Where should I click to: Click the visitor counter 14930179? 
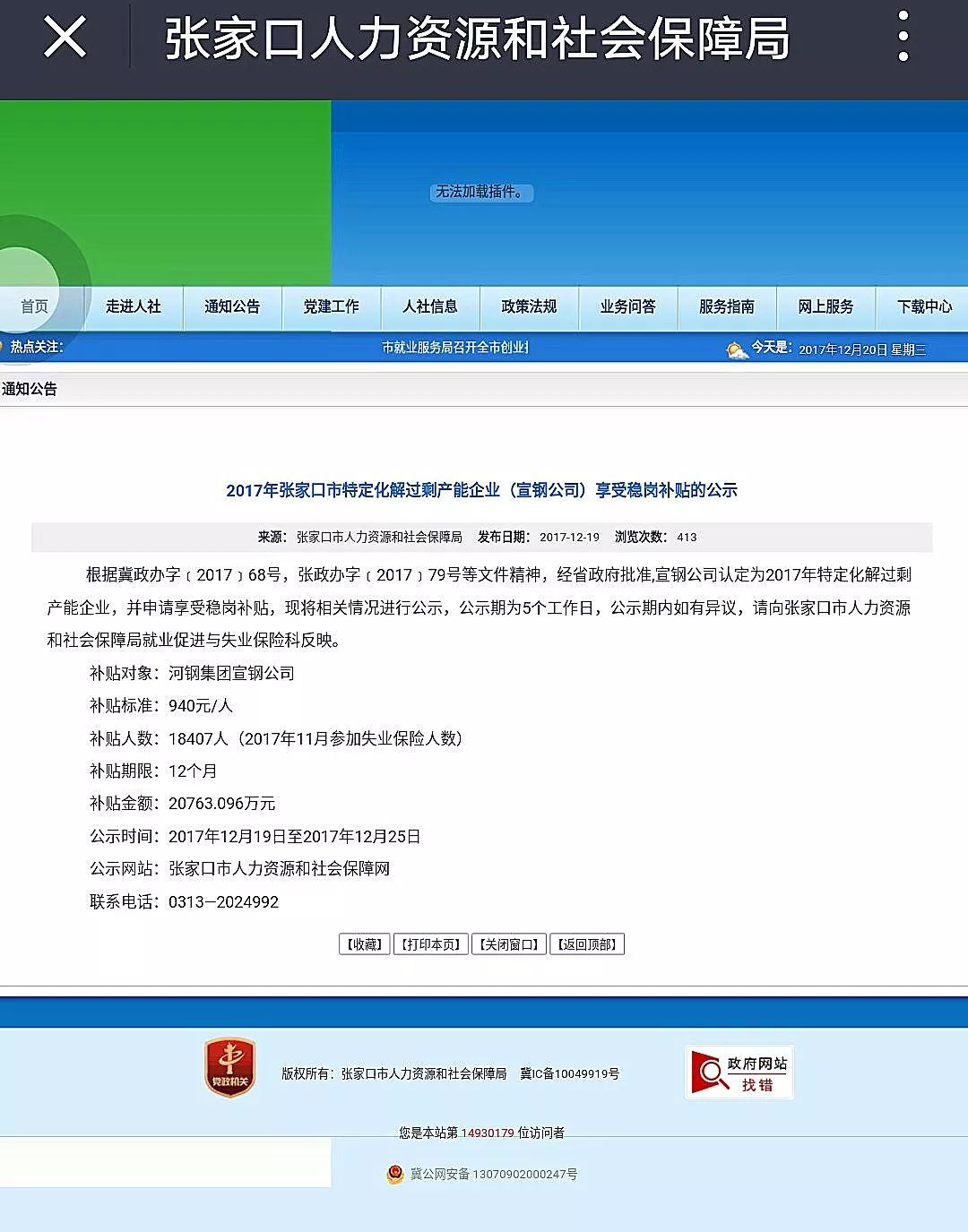click(488, 1133)
